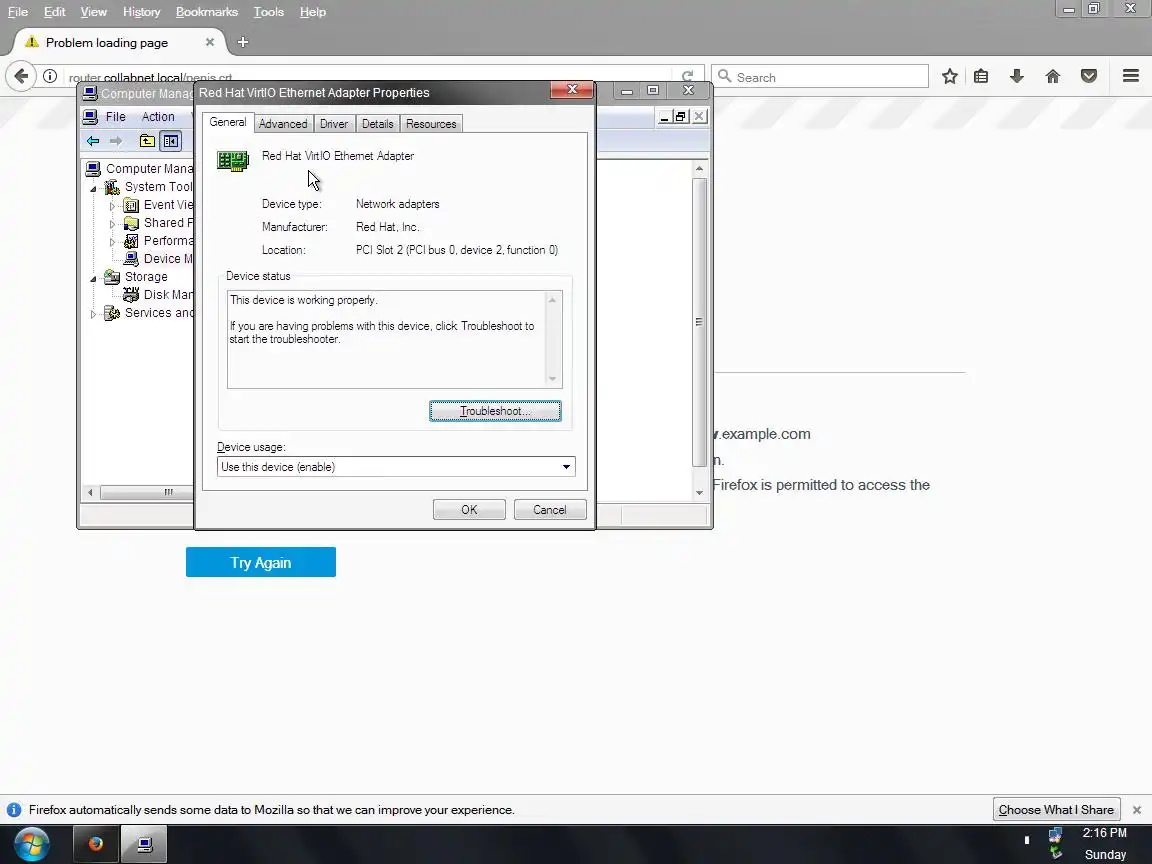This screenshot has height=864, width=1152.
Task: Open Firefox Bookmarks menu
Action: click(206, 12)
